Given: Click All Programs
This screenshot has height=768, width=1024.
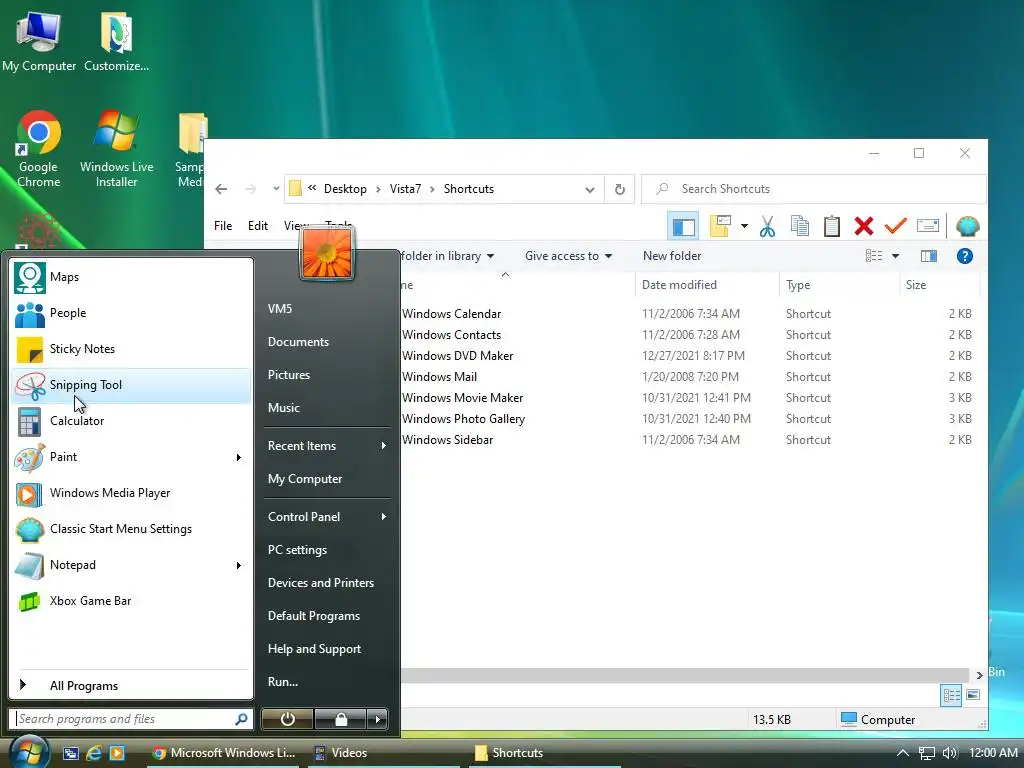Looking at the screenshot, I should point(131,685).
